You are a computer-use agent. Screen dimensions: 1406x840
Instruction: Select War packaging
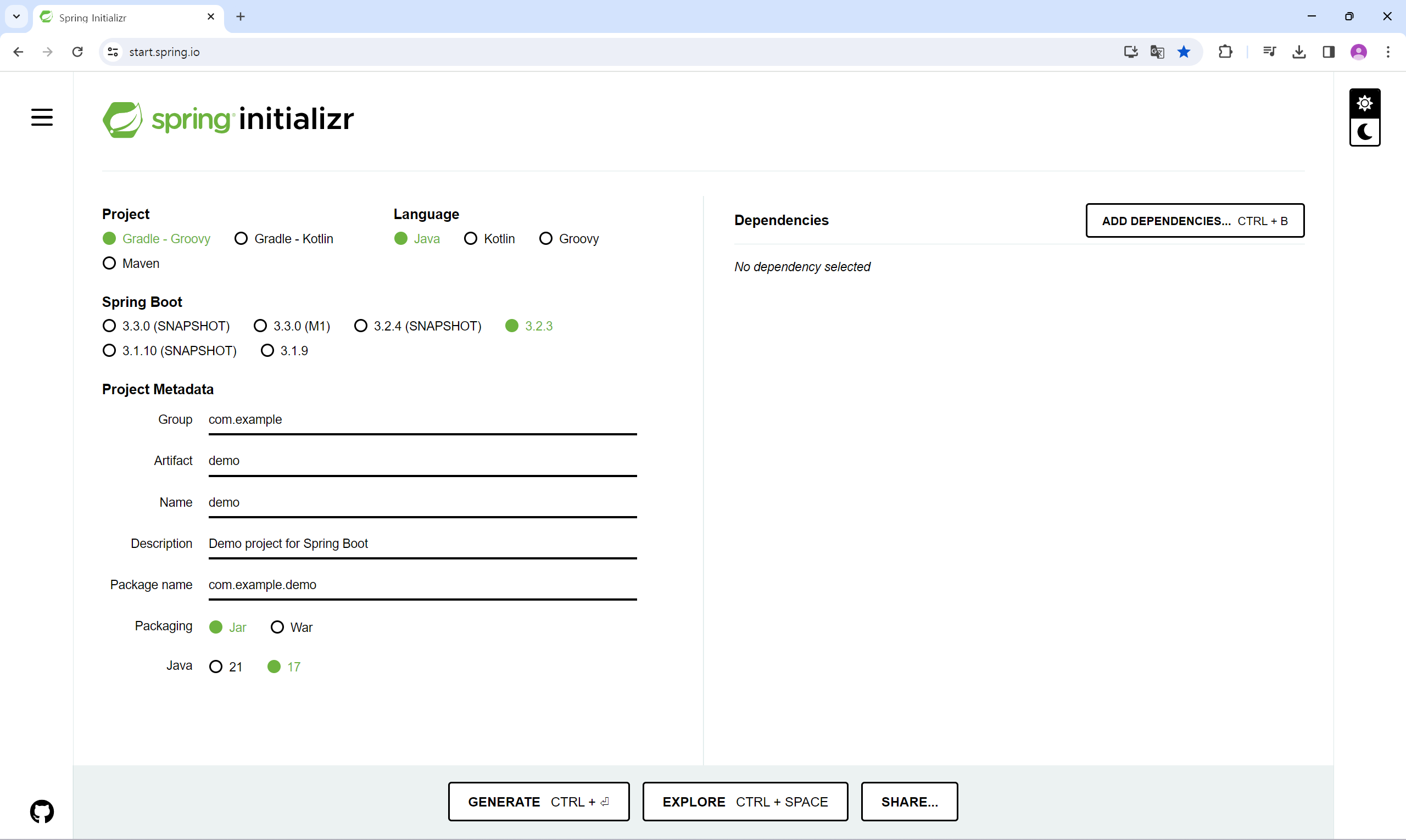tap(277, 627)
